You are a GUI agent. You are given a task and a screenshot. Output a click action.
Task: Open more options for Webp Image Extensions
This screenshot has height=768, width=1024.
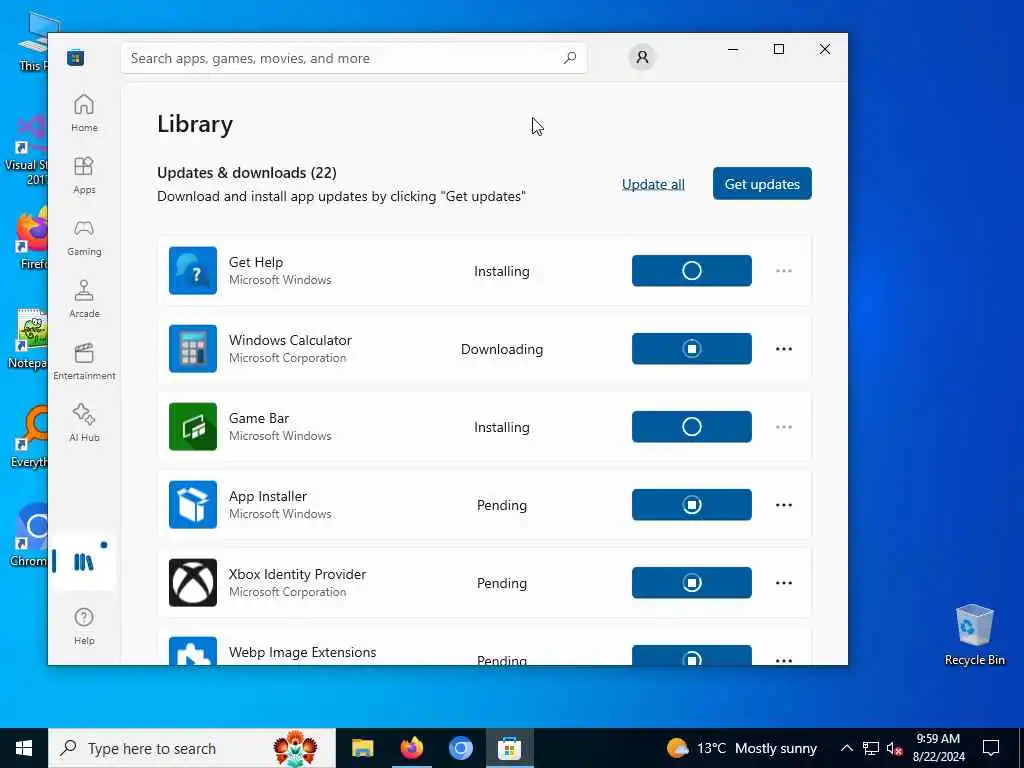[x=784, y=660]
